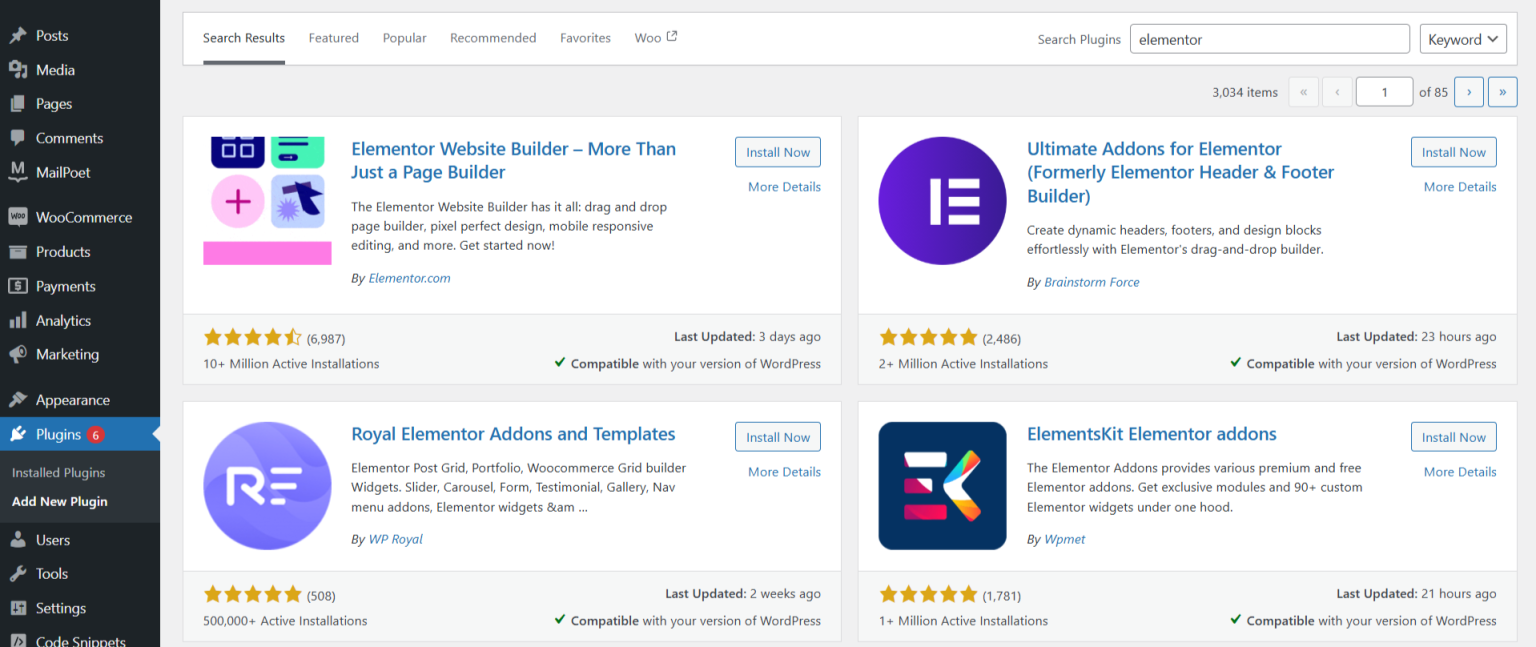The image size is (1536, 647).
Task: Switch to the Featured plugins tab
Action: [x=333, y=38]
